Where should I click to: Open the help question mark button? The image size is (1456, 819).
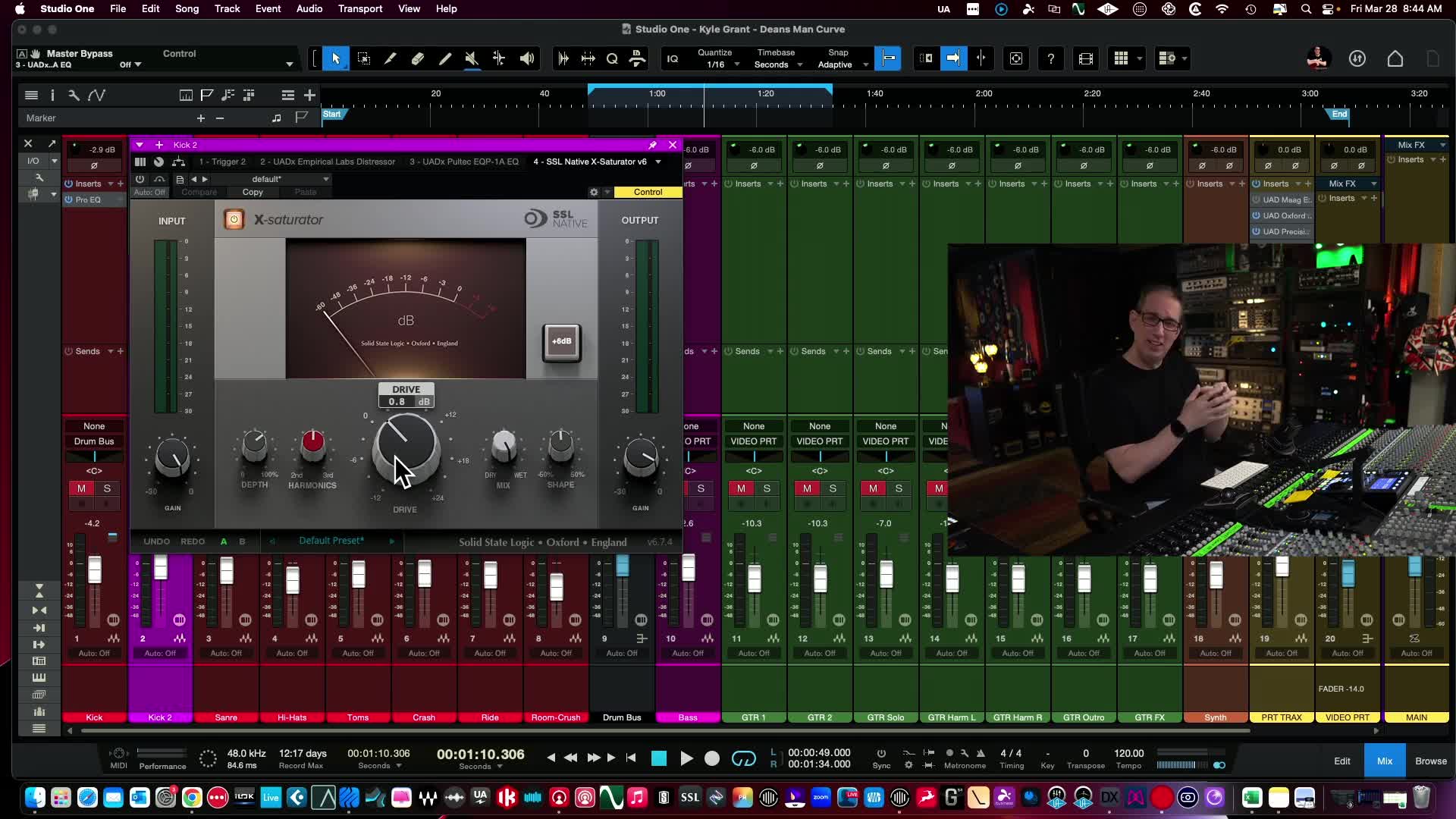point(1050,58)
